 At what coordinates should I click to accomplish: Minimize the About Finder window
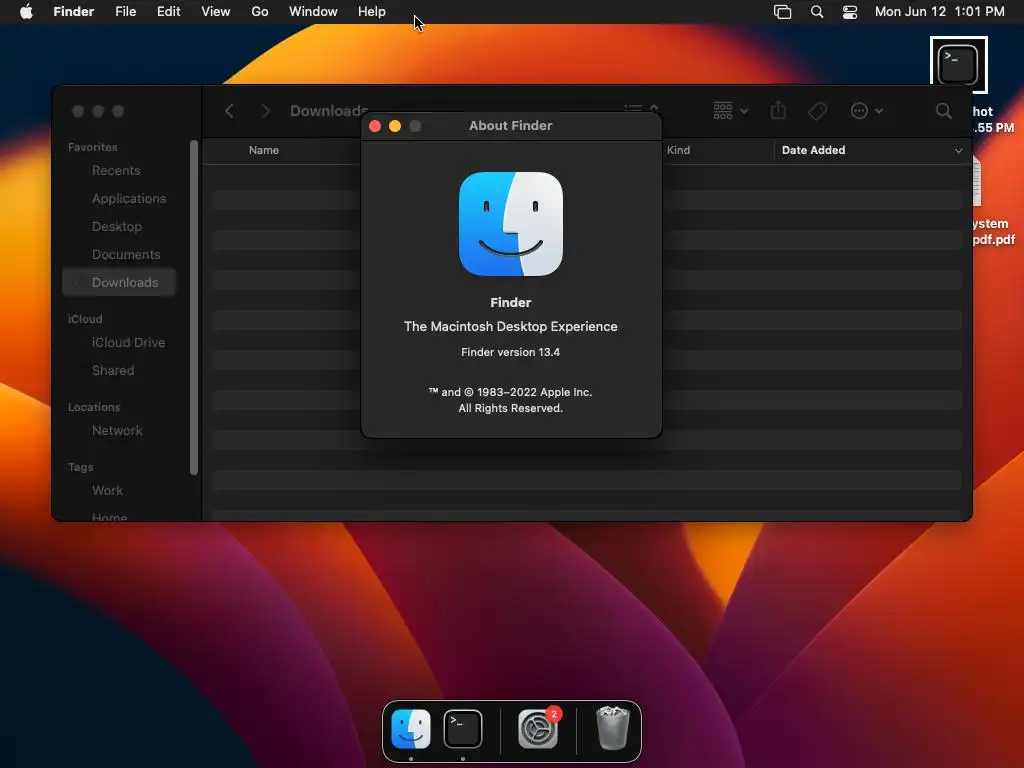pyautogui.click(x=395, y=126)
